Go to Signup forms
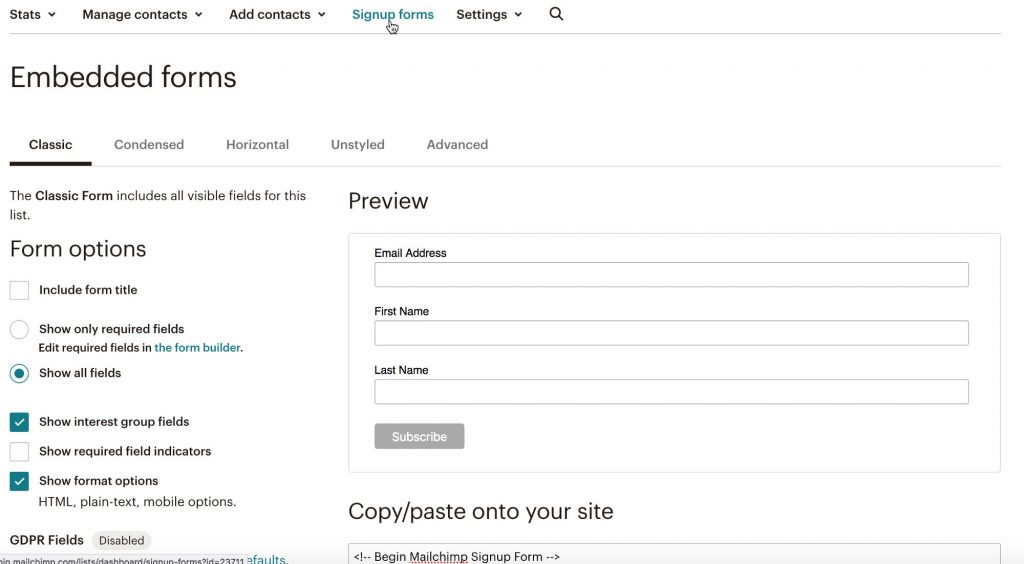The image size is (1024, 564). pyautogui.click(x=392, y=15)
